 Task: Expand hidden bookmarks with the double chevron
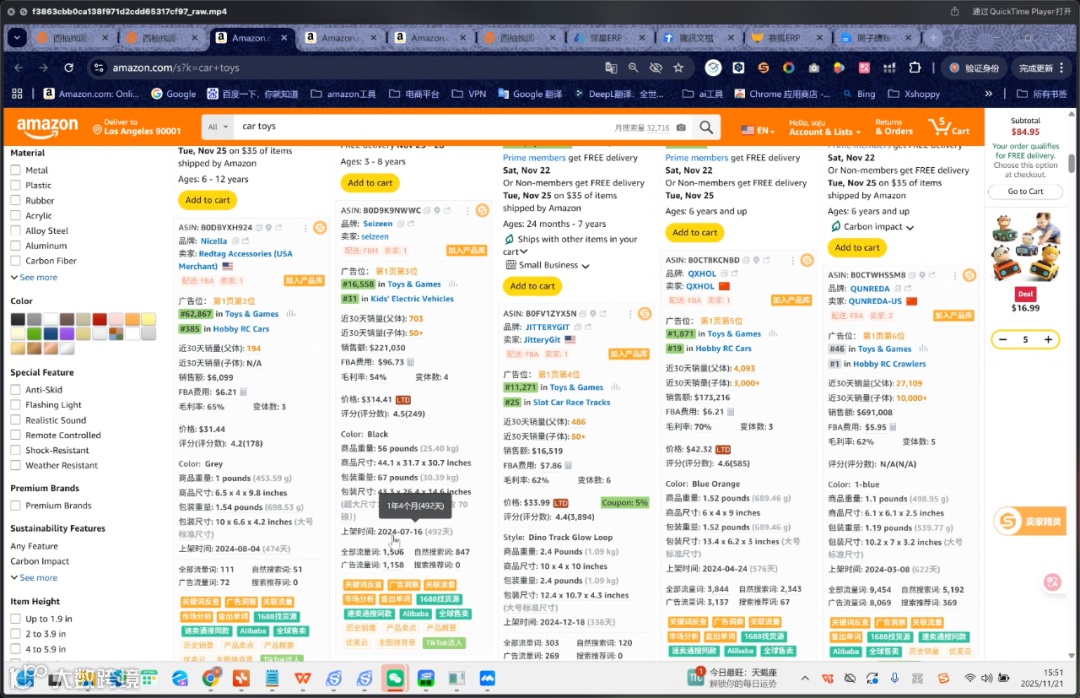pos(988,94)
